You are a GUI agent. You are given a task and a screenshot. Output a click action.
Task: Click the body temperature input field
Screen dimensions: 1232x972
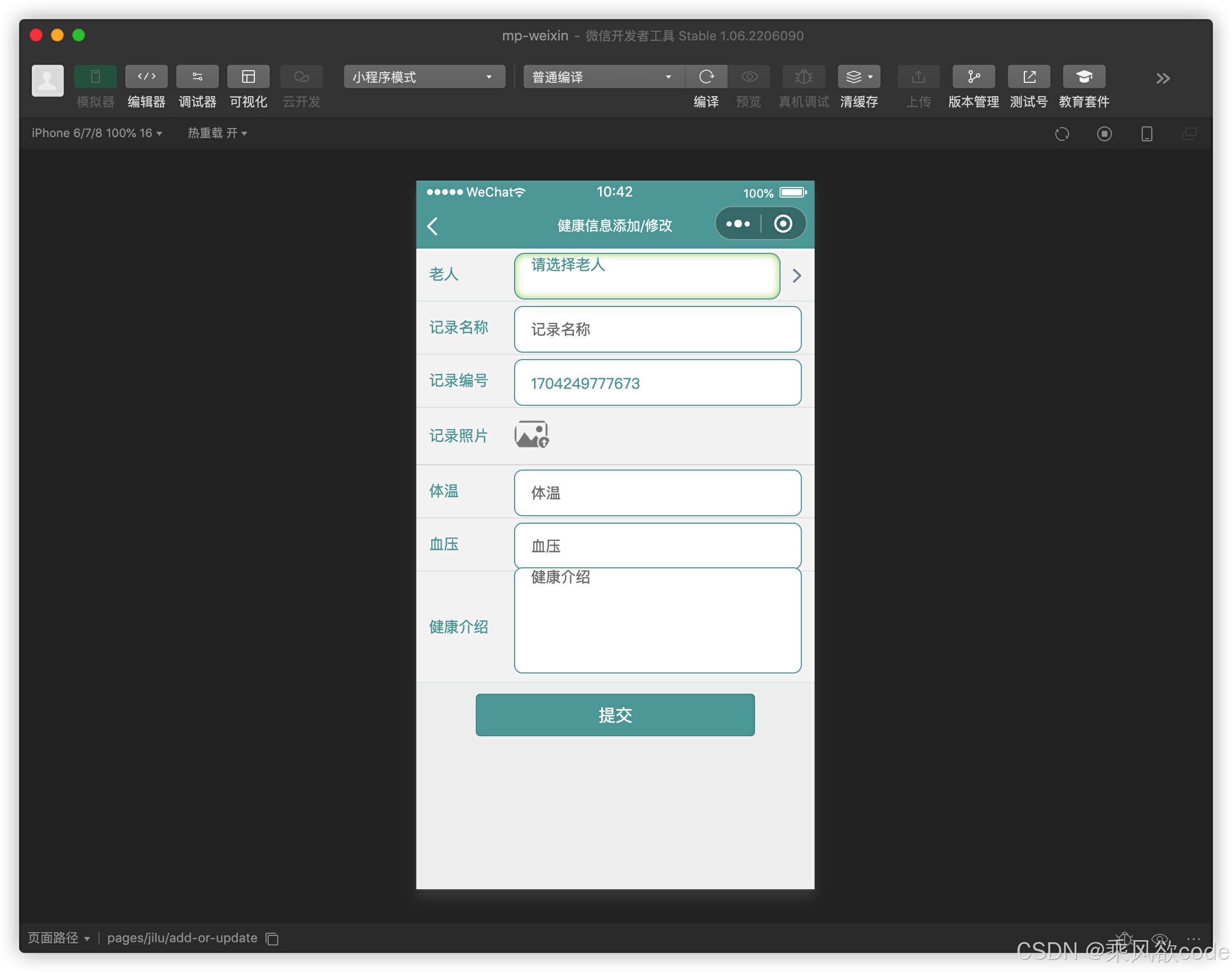click(x=657, y=493)
